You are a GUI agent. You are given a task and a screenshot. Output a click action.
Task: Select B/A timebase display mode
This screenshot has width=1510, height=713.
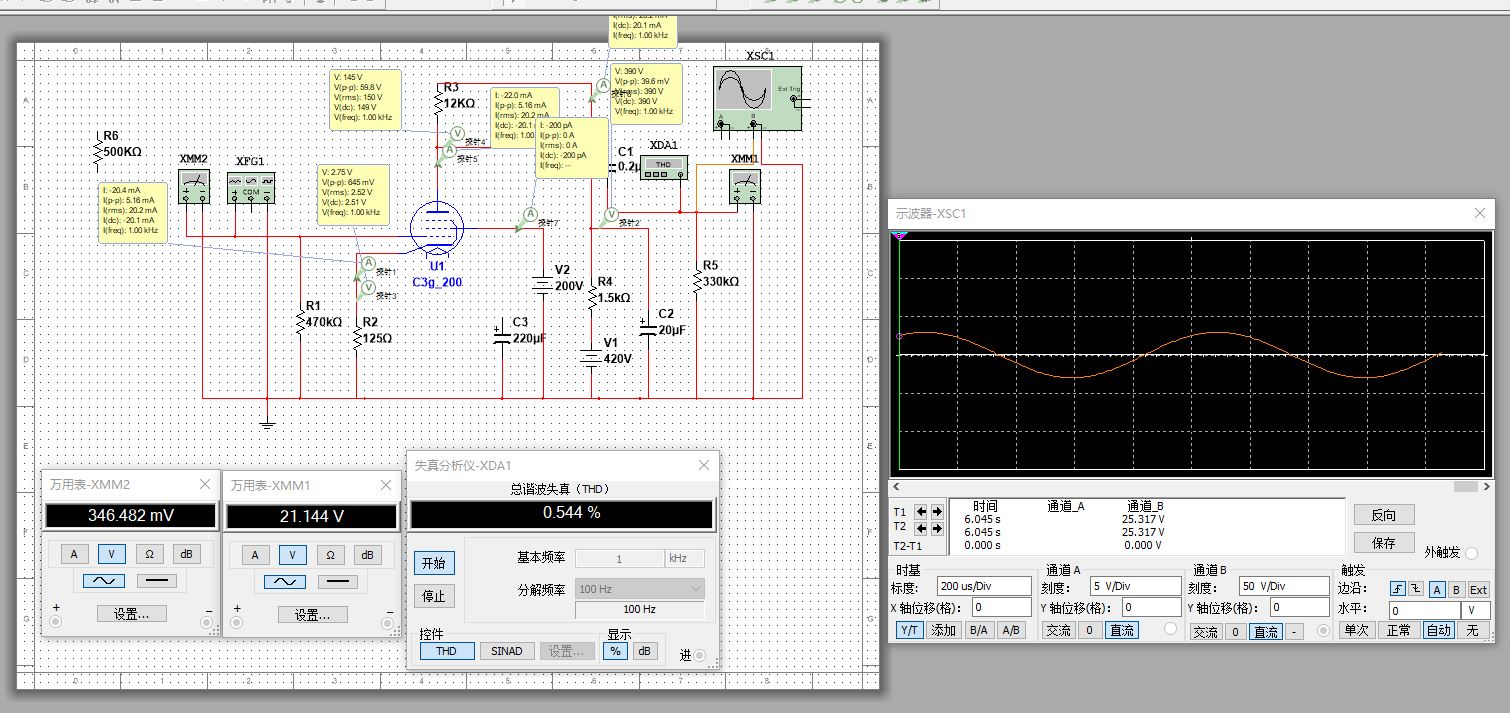[978, 630]
